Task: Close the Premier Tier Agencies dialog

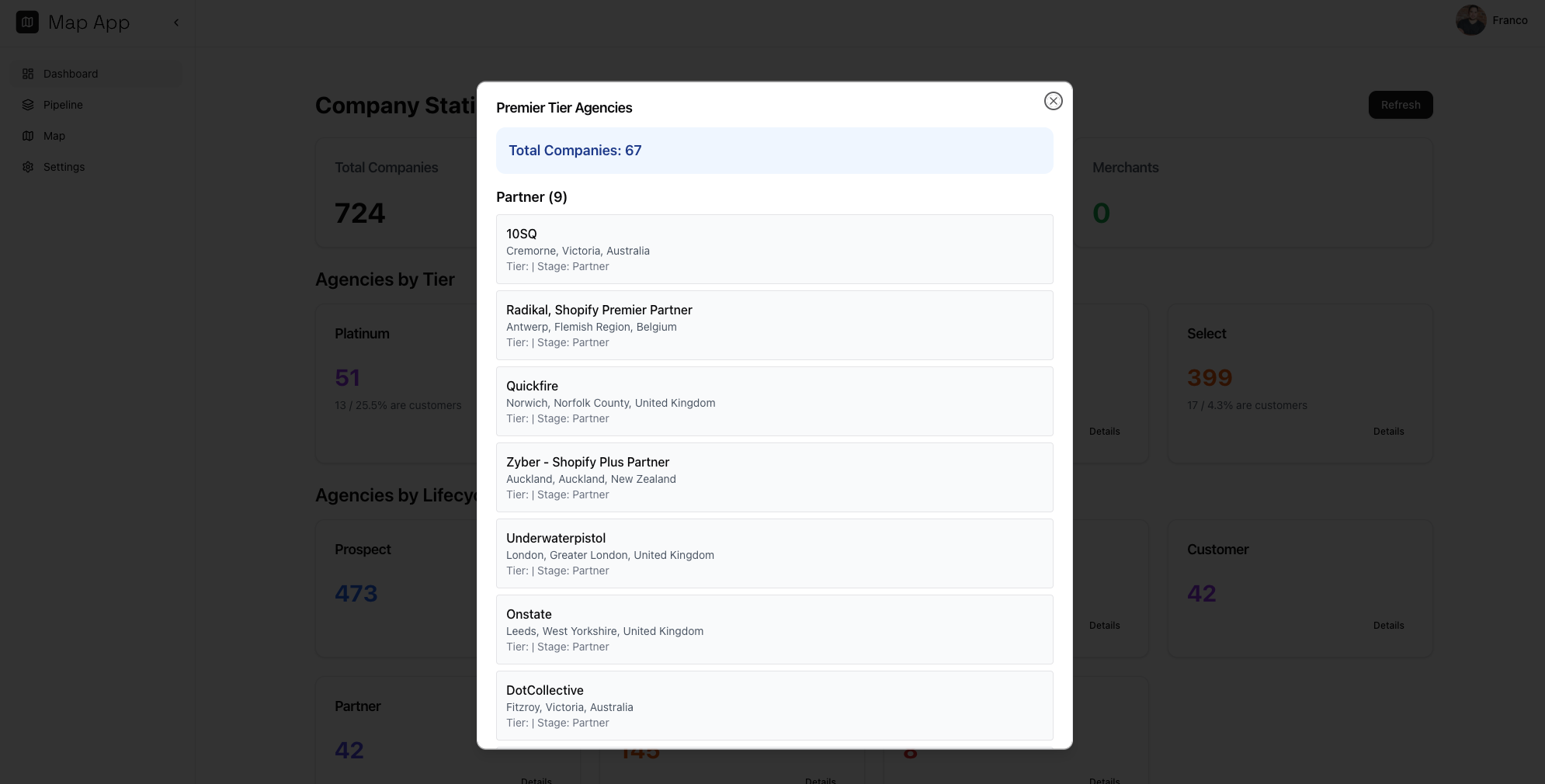Action: click(x=1053, y=101)
